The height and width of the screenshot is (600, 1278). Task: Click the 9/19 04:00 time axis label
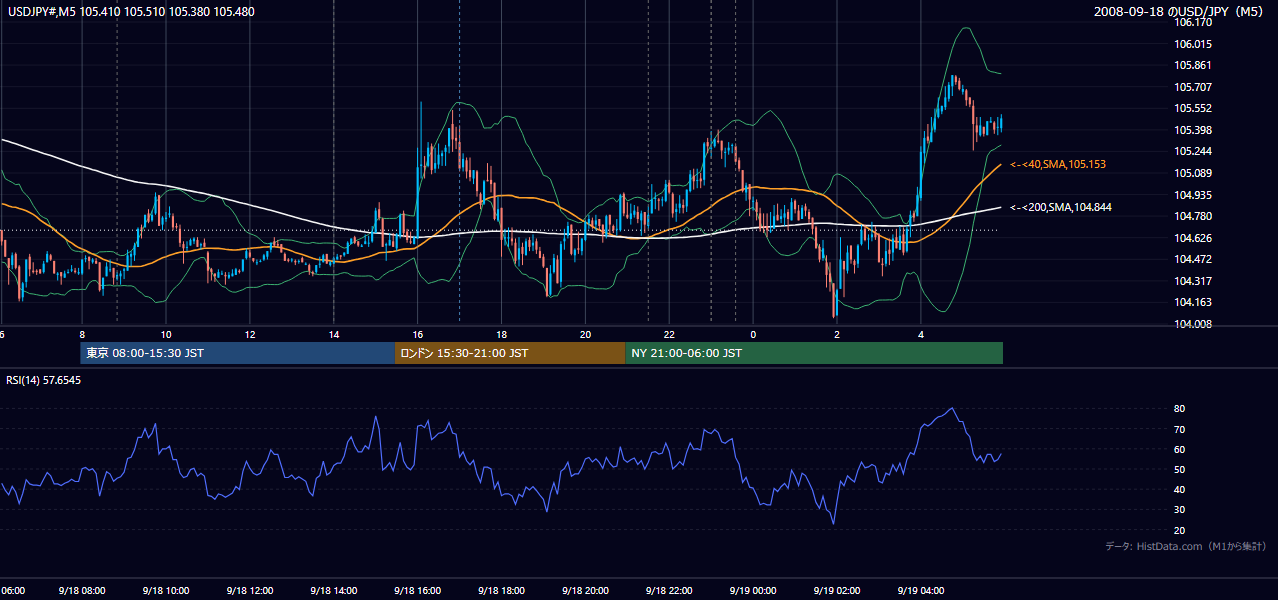921,591
